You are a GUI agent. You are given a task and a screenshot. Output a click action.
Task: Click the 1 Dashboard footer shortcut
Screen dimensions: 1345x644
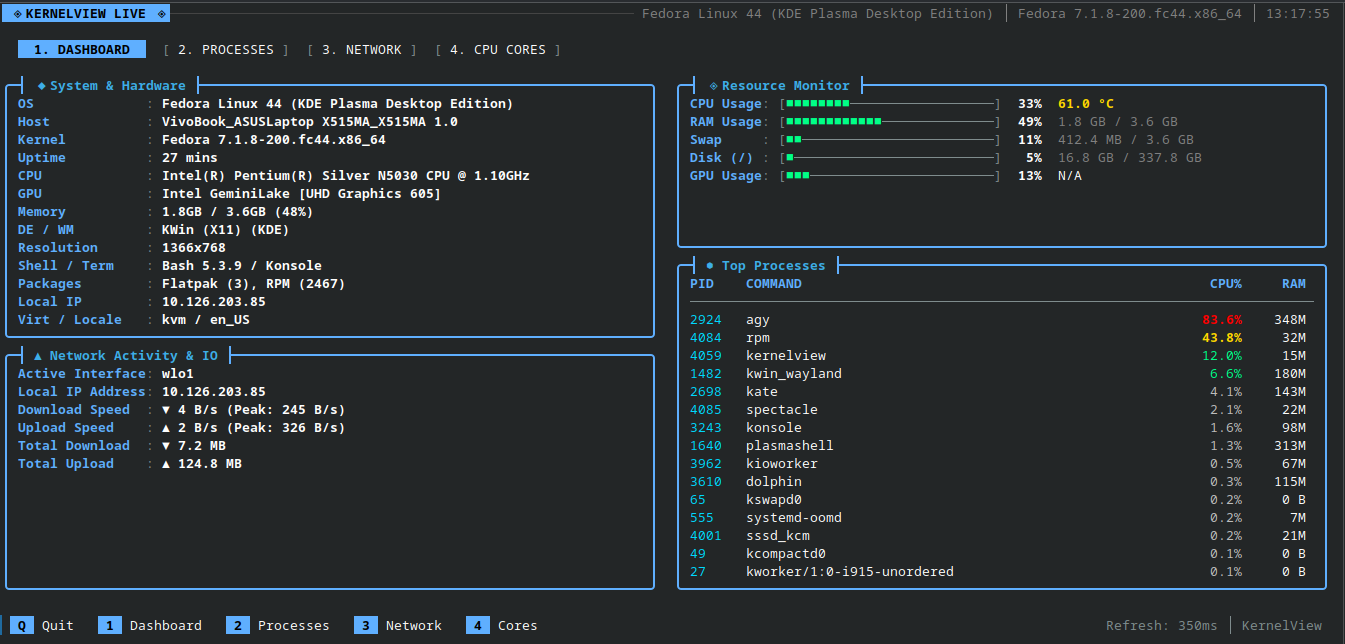click(x=150, y=625)
